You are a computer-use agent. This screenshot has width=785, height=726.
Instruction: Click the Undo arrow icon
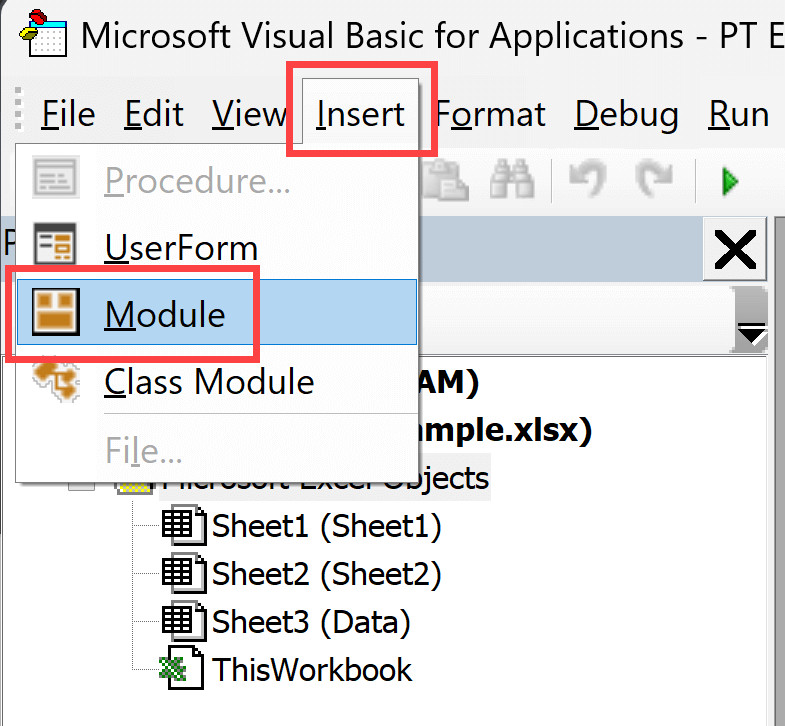pyautogui.click(x=587, y=180)
